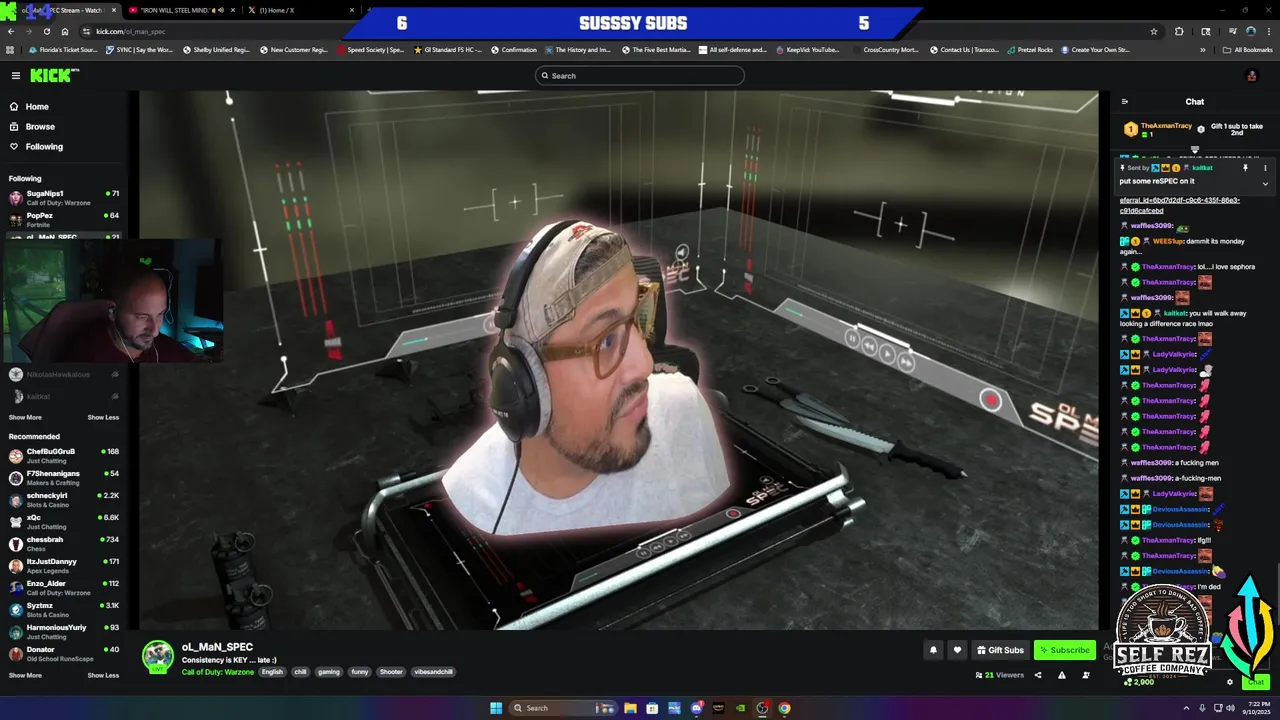Open Enzo_Alder recommended channel
1280x720 pixels.
coord(64,587)
